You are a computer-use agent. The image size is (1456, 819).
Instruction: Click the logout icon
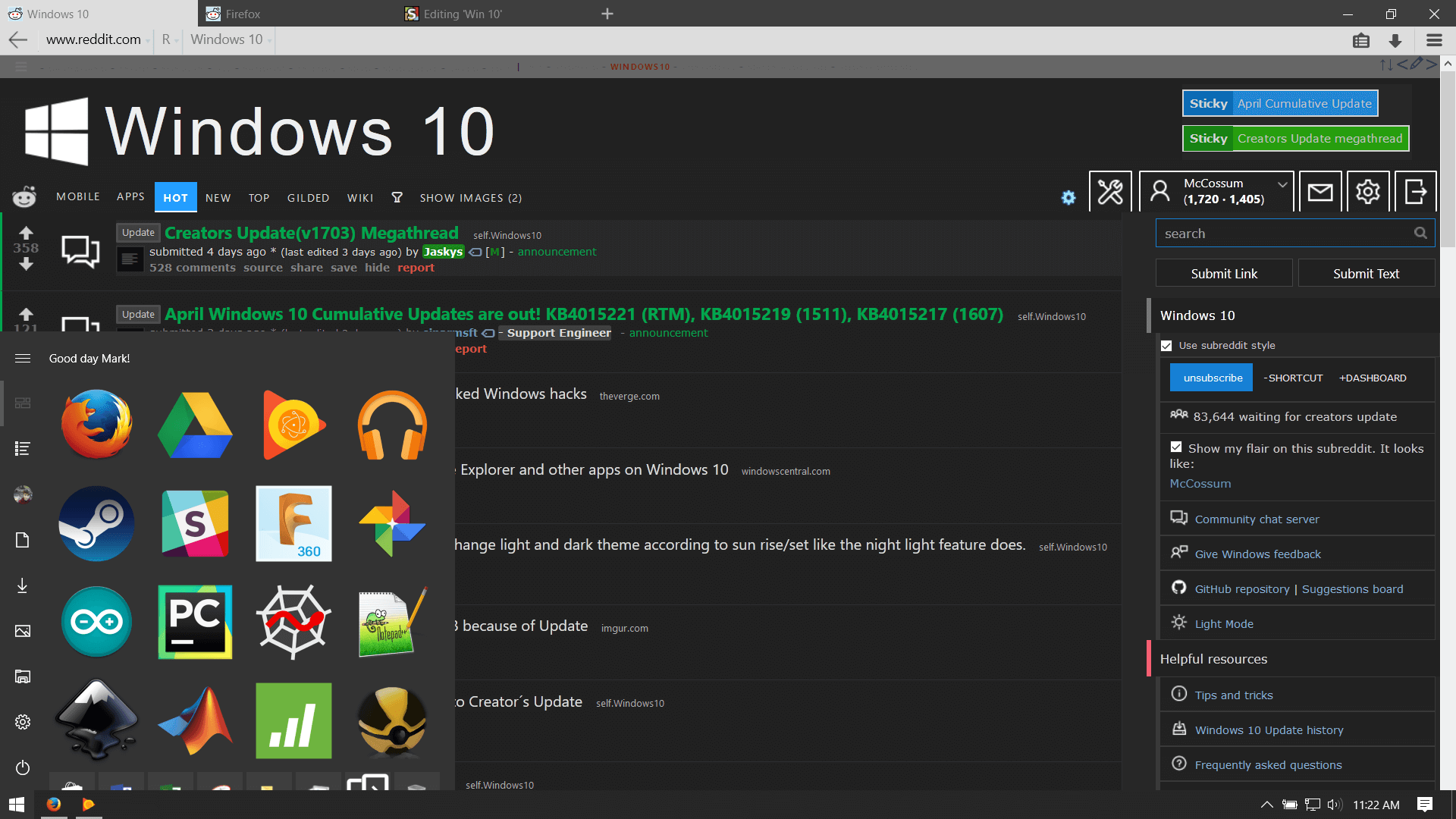pos(1416,192)
